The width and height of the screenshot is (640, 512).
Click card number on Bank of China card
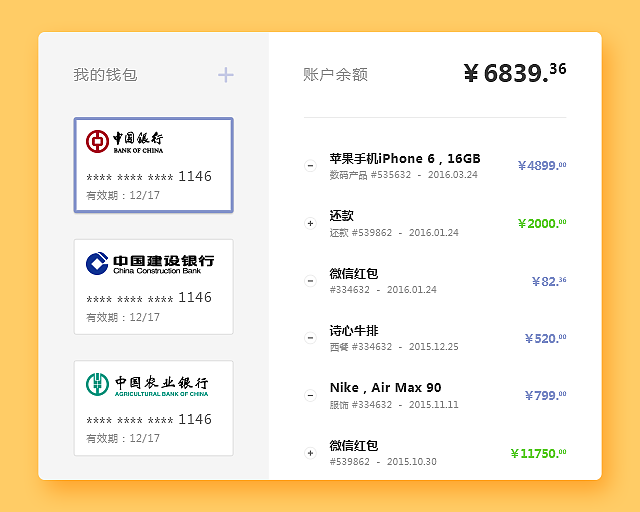149,176
